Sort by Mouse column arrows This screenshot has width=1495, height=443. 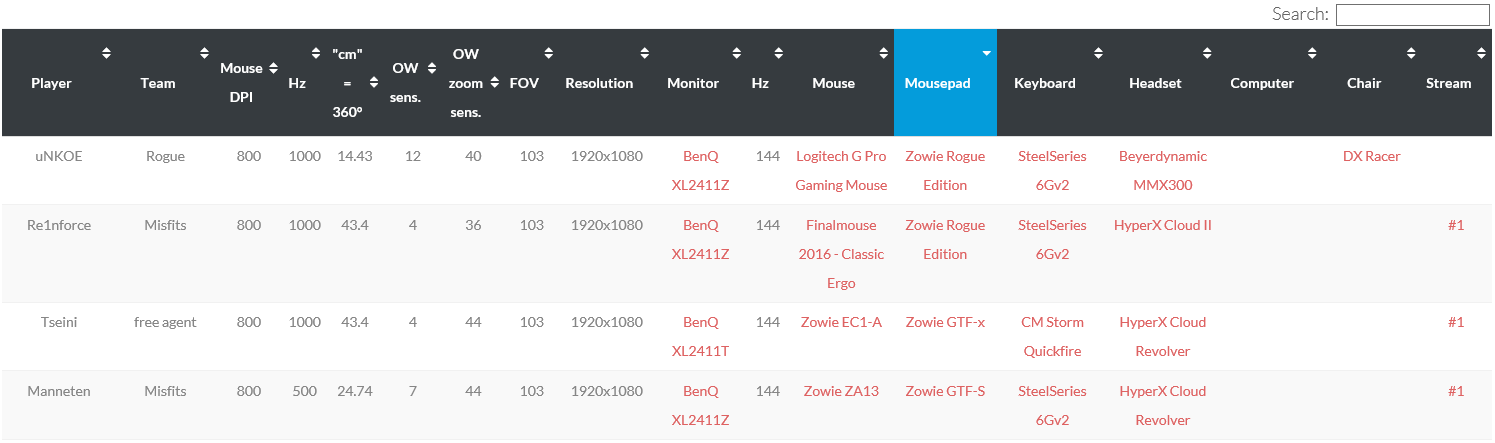[884, 53]
